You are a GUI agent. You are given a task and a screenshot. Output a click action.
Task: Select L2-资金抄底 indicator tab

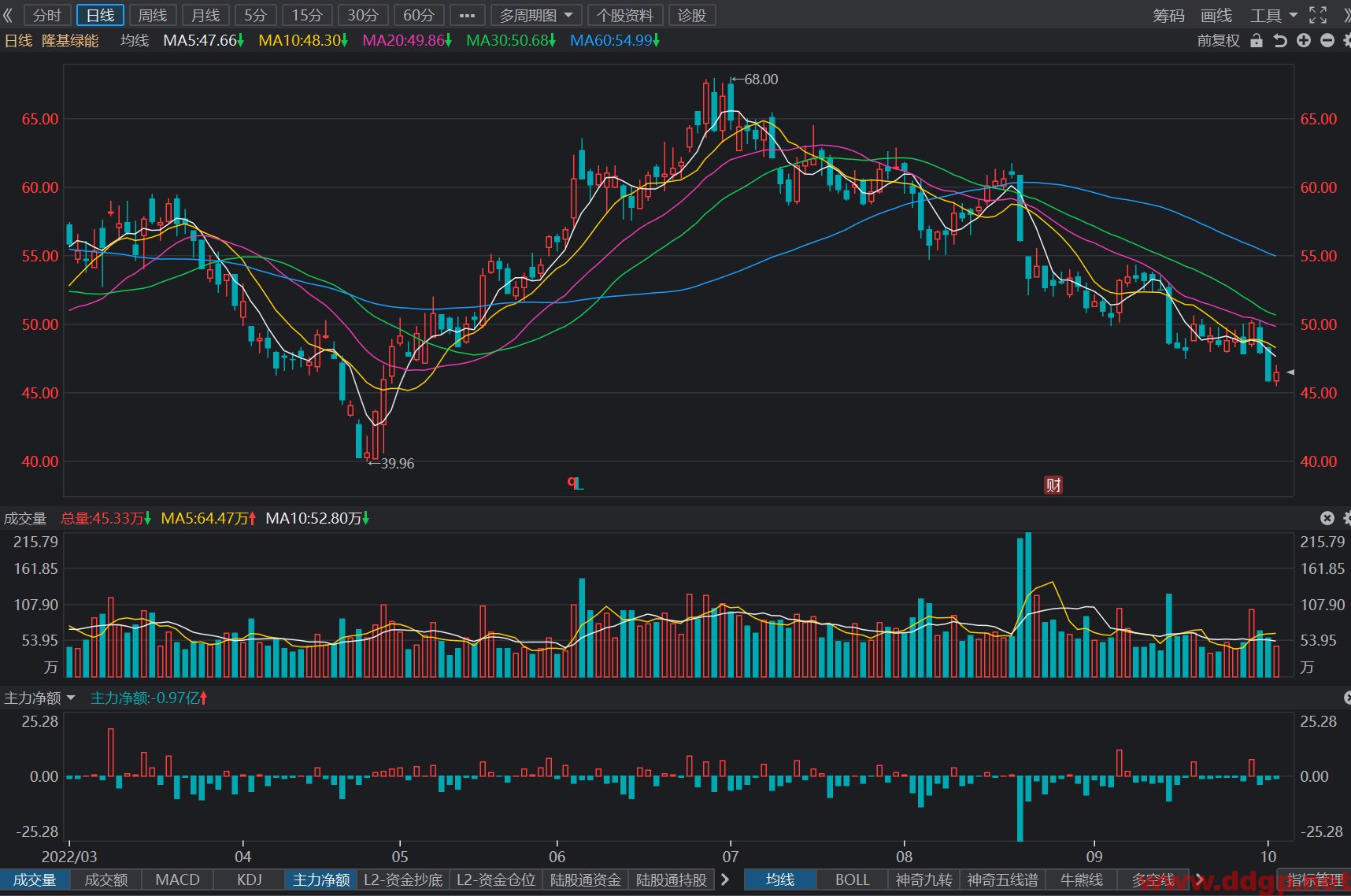tap(403, 879)
